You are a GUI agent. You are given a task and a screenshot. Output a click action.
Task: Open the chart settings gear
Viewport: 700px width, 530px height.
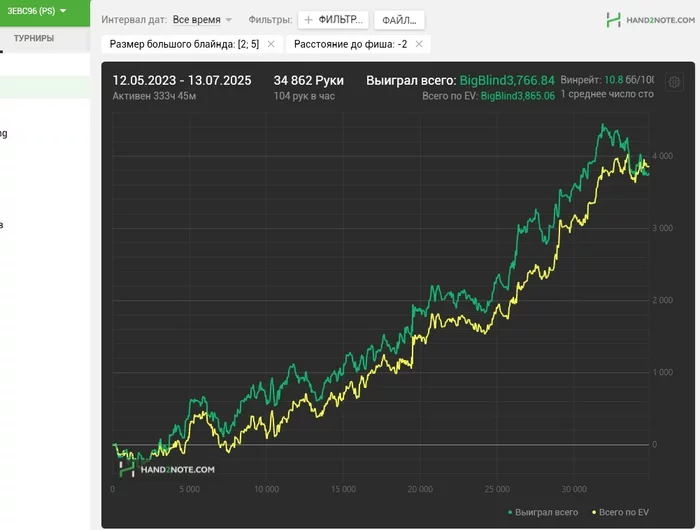click(x=673, y=83)
